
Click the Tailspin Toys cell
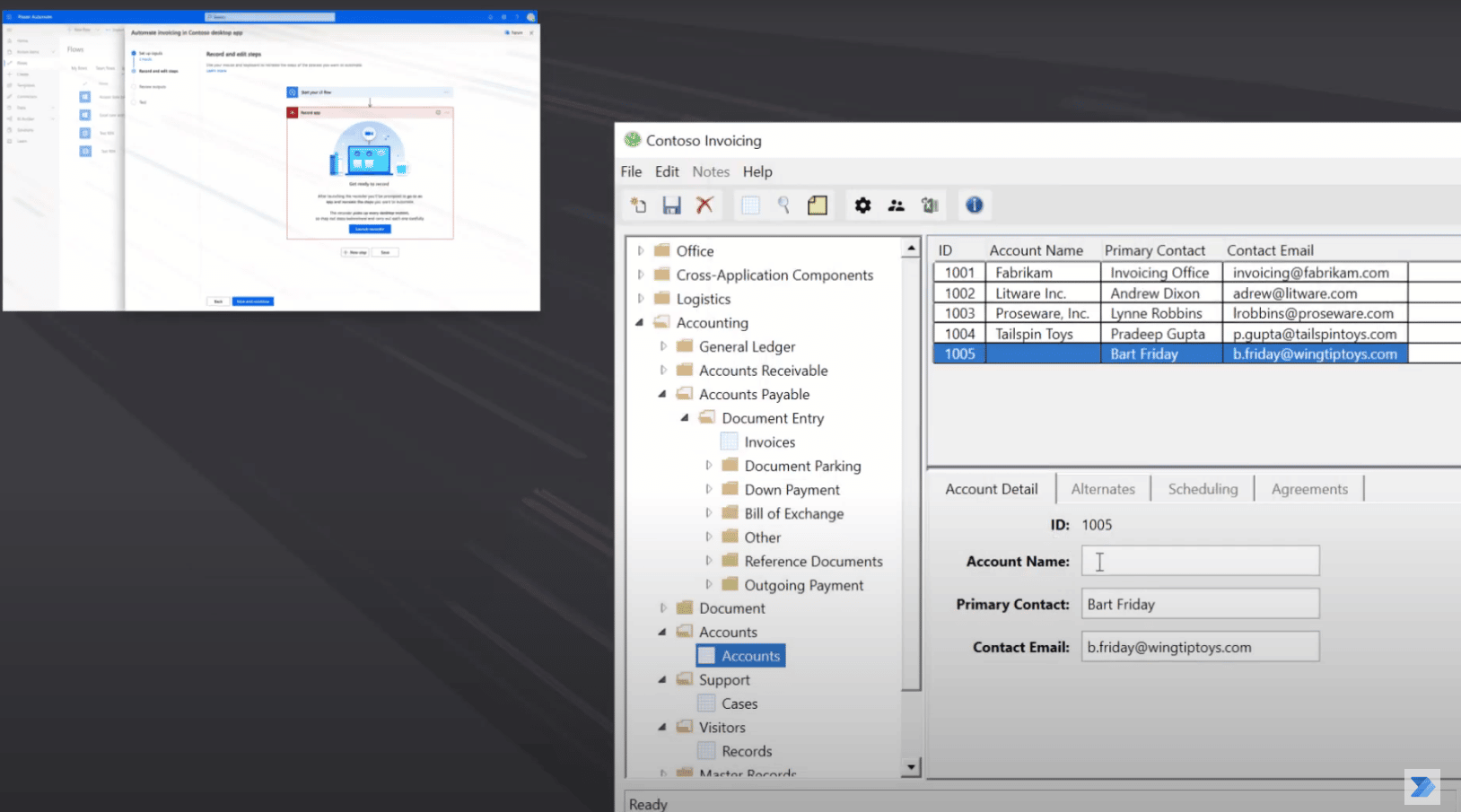[x=1043, y=334]
